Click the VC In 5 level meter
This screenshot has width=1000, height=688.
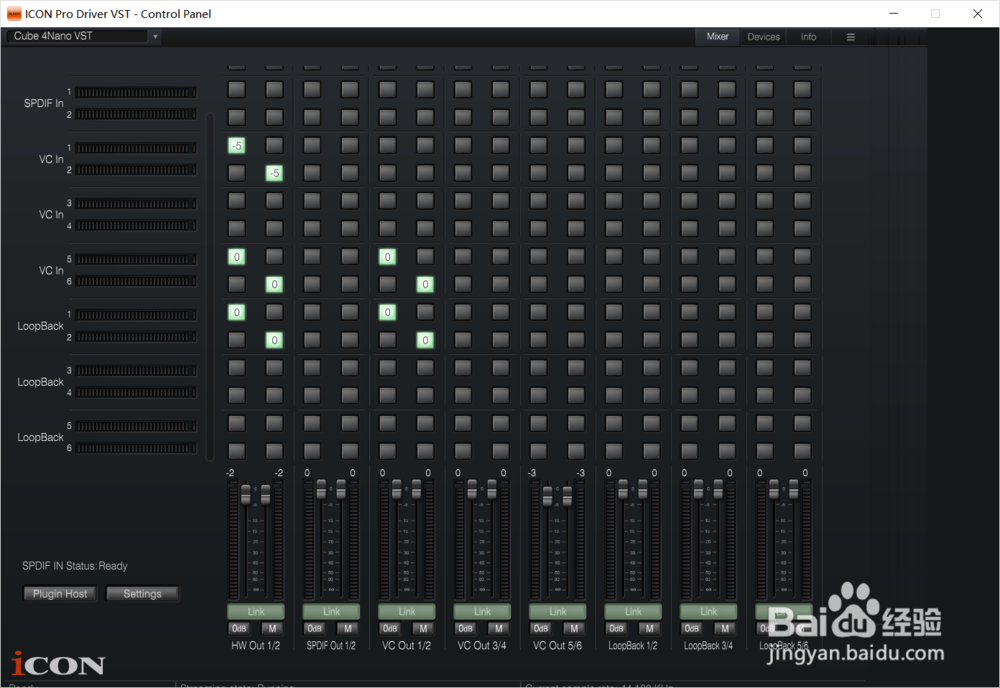(x=136, y=260)
